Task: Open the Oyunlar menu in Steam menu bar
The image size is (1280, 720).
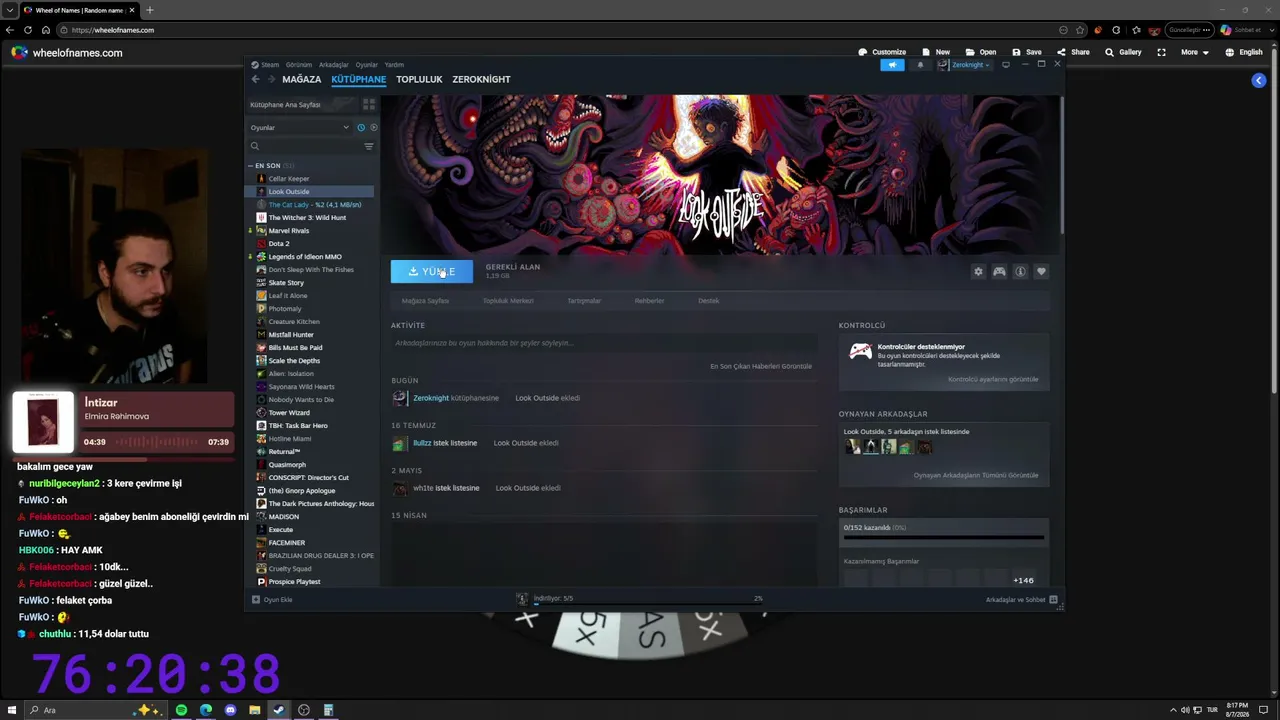Action: coord(367,65)
